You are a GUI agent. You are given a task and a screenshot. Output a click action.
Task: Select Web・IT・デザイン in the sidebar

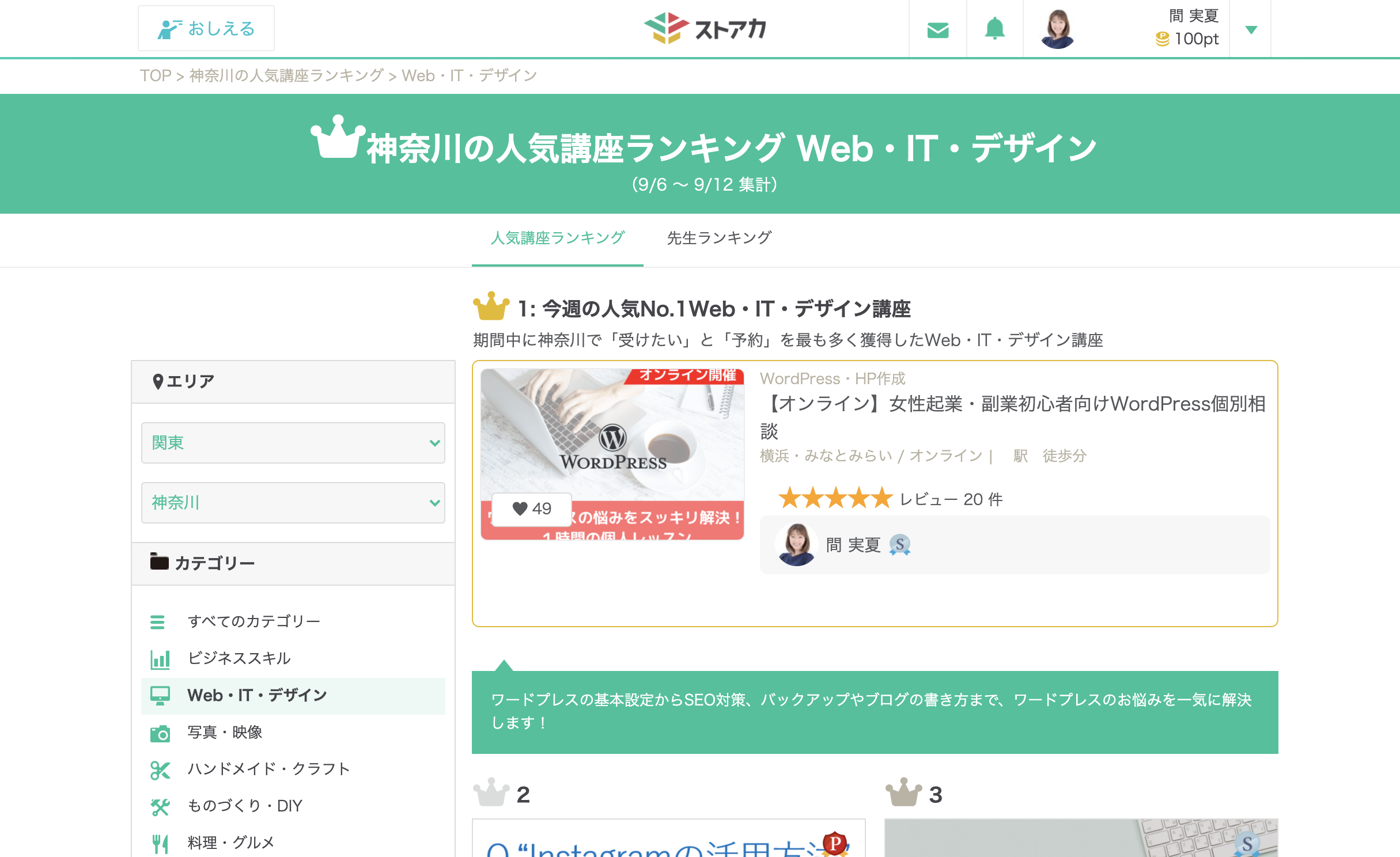[293, 696]
